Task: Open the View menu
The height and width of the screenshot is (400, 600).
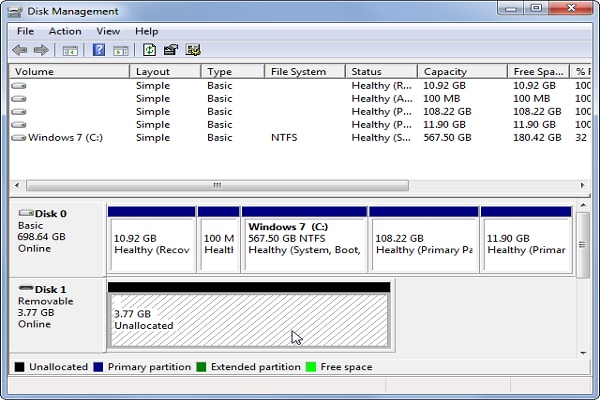Action: (108, 31)
